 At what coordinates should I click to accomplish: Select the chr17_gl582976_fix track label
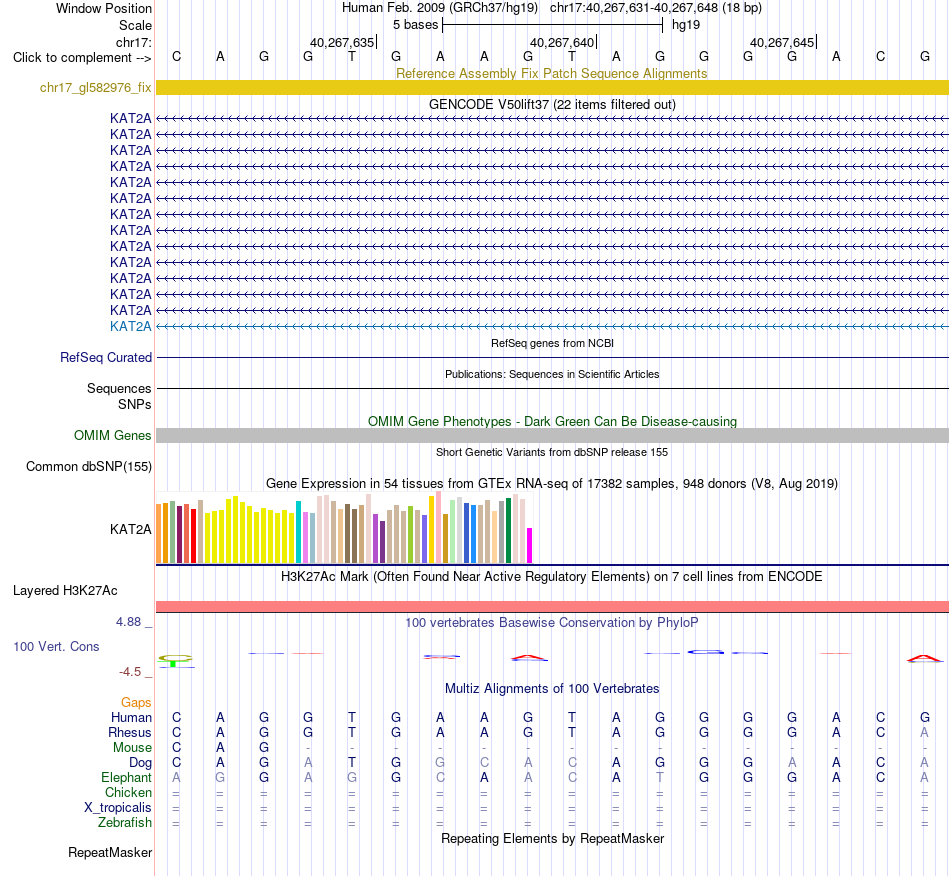point(96,87)
